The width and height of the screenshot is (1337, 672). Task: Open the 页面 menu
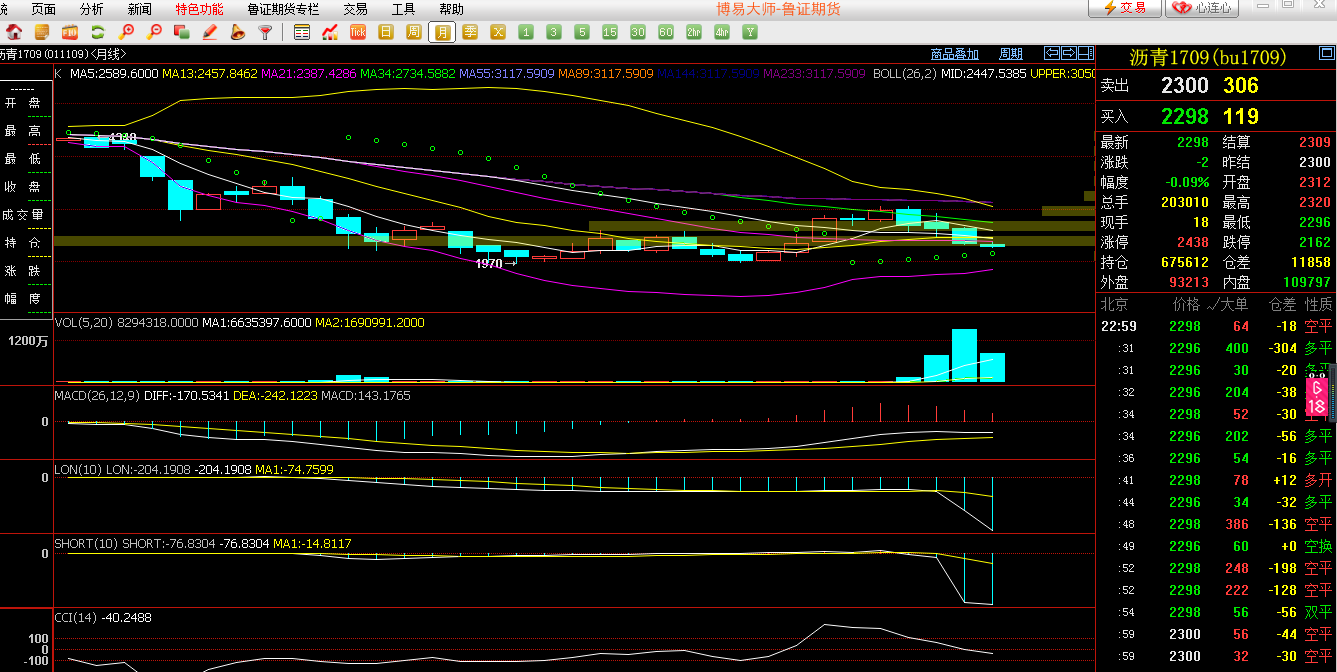coord(43,9)
